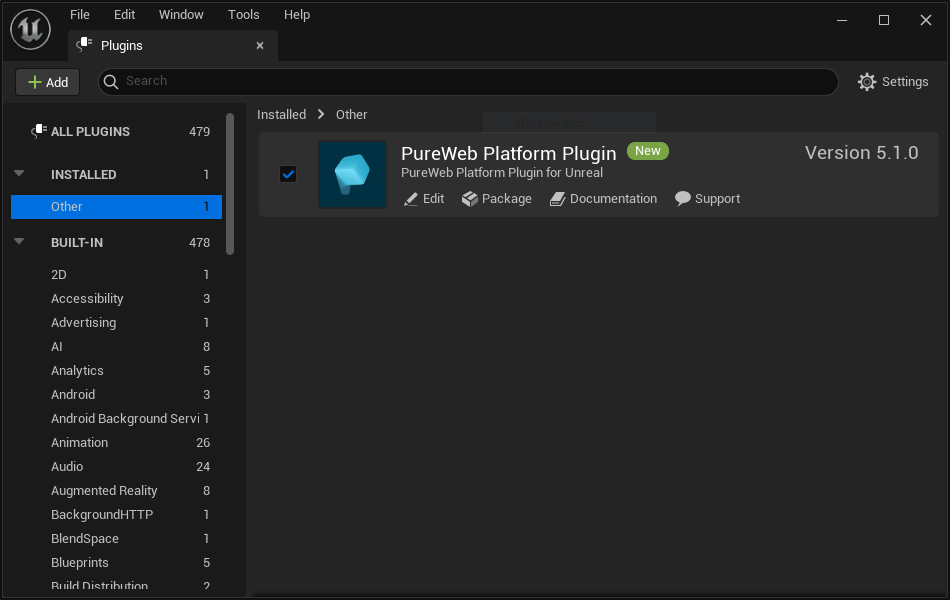Select the AI category
The width and height of the screenshot is (950, 600).
tap(116, 347)
